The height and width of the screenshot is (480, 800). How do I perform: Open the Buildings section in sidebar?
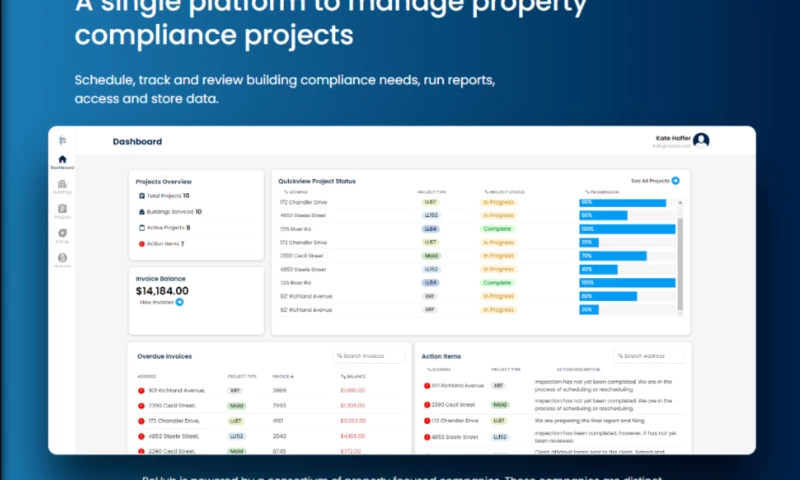click(62, 184)
